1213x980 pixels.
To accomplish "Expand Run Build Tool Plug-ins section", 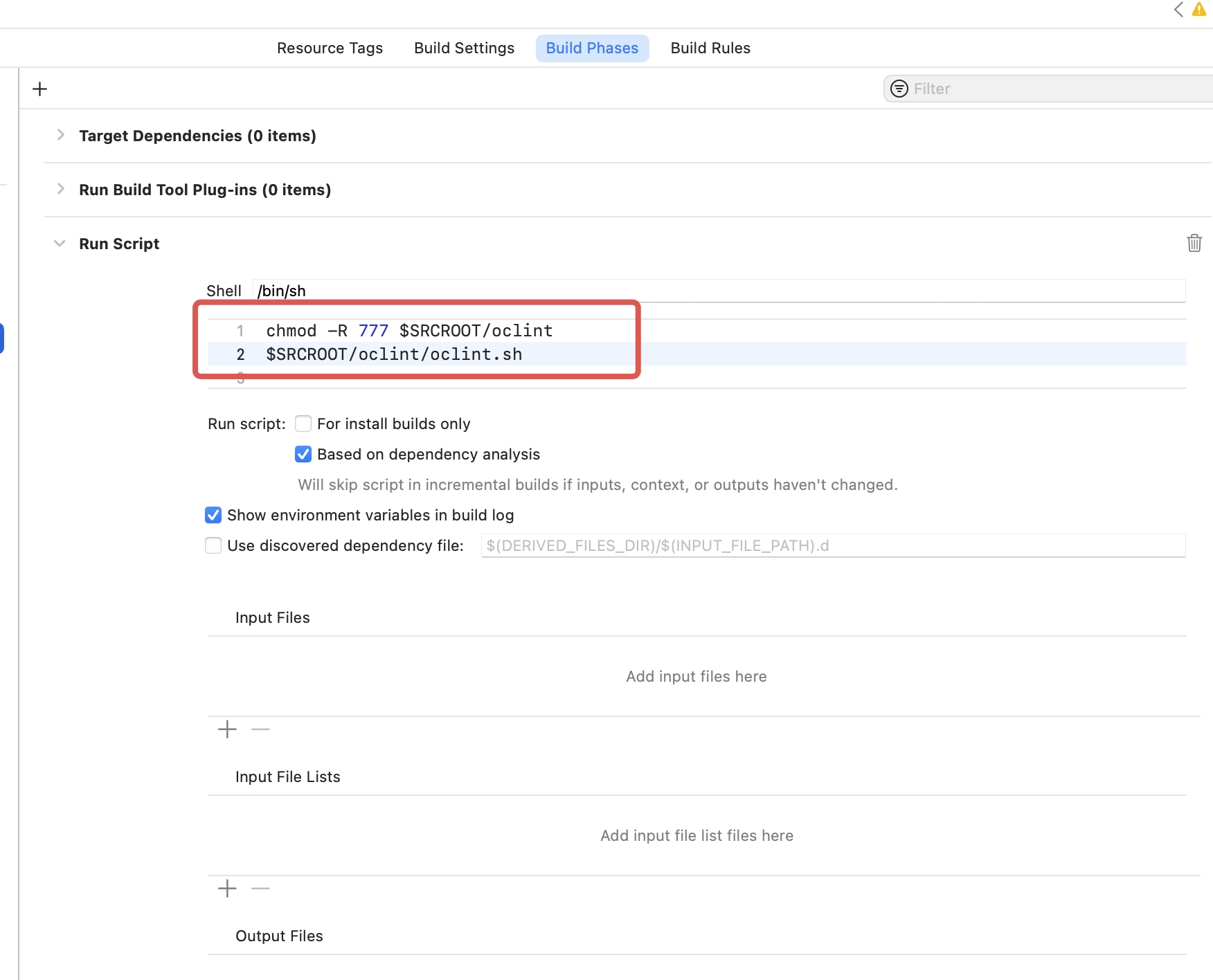I will (x=61, y=189).
